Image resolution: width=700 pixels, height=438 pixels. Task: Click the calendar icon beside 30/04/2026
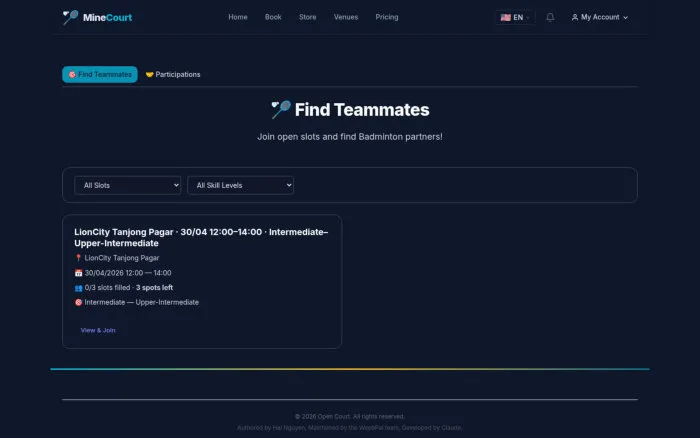(79, 273)
